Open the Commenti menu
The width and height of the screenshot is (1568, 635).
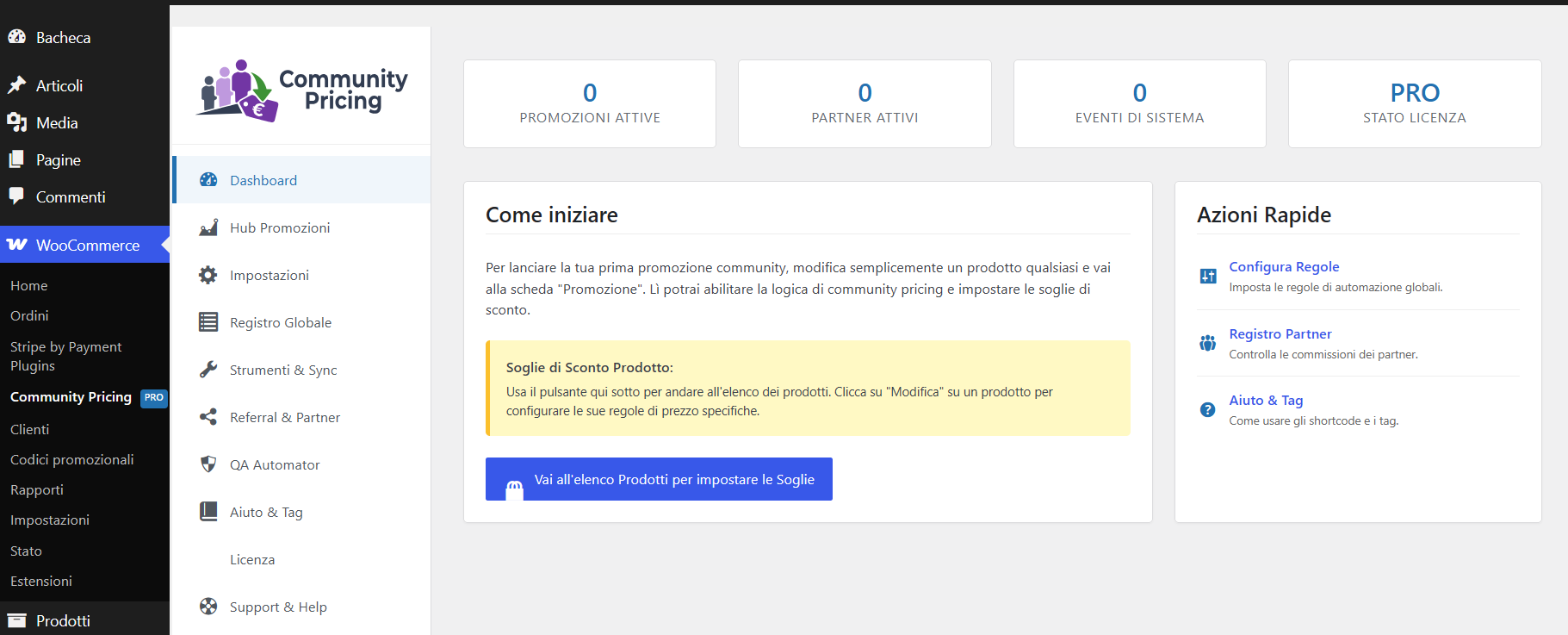click(x=84, y=196)
